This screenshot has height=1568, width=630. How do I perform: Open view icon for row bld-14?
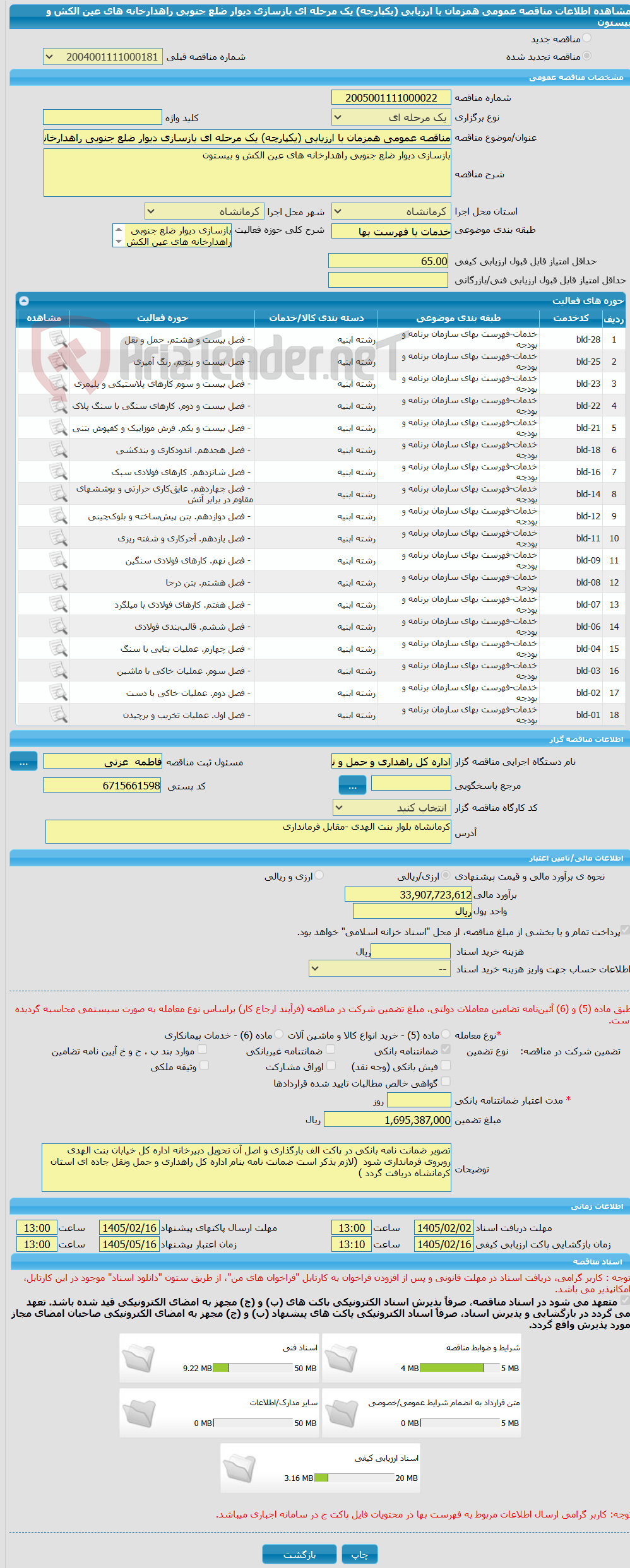tap(58, 494)
